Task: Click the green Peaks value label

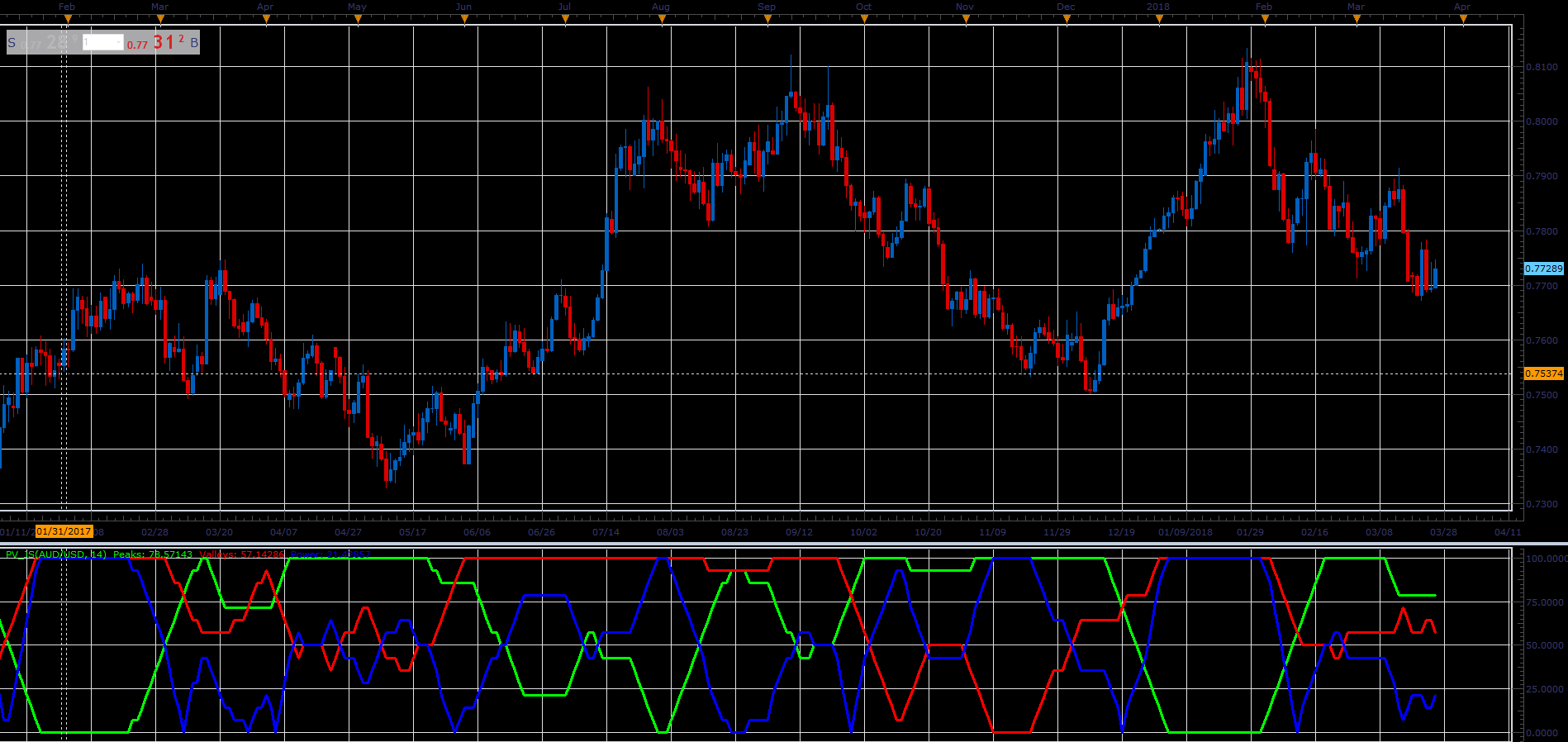Action: pos(153,554)
